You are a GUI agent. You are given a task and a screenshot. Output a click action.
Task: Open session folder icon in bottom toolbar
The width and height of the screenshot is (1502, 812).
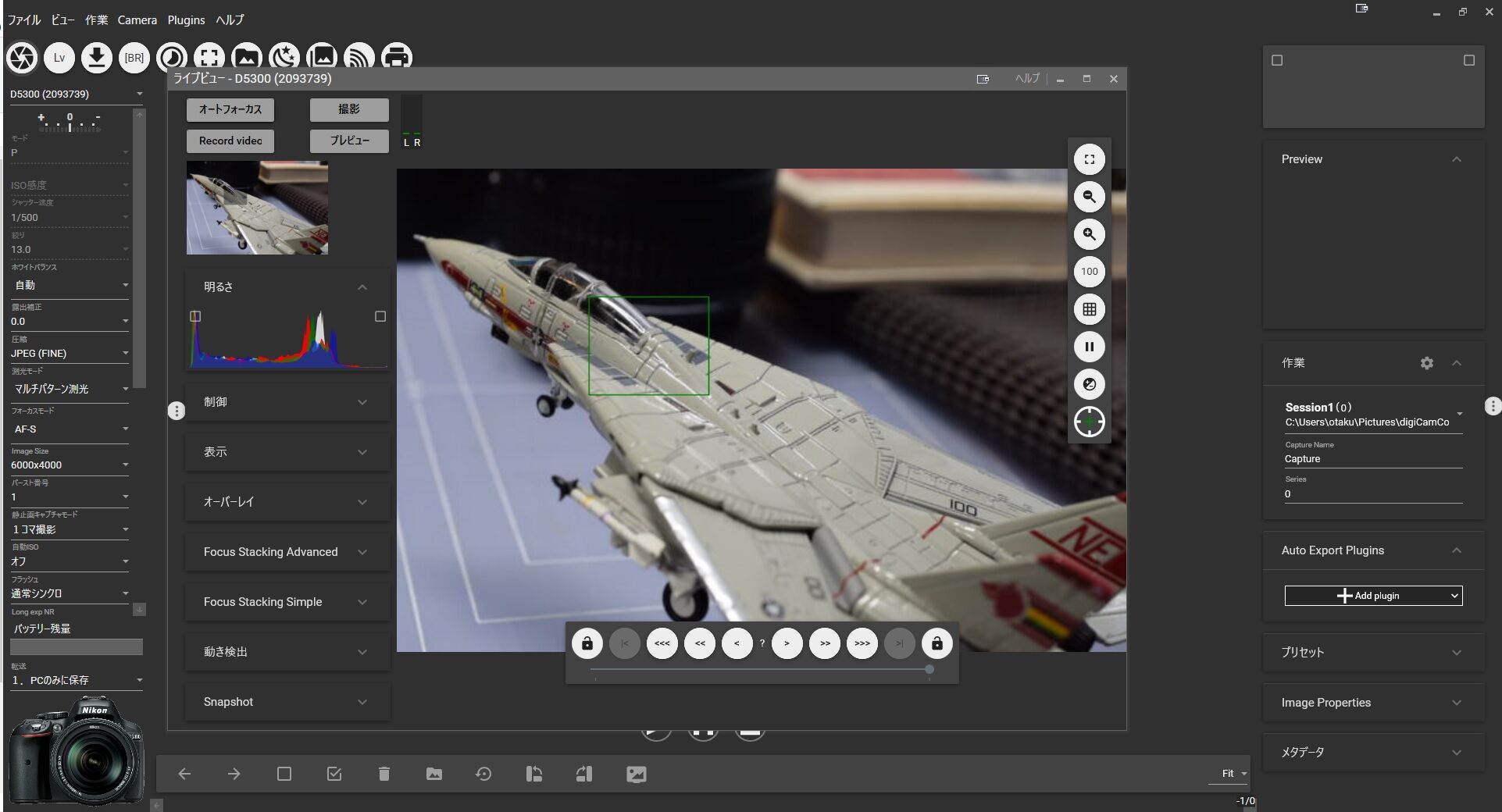click(x=434, y=774)
